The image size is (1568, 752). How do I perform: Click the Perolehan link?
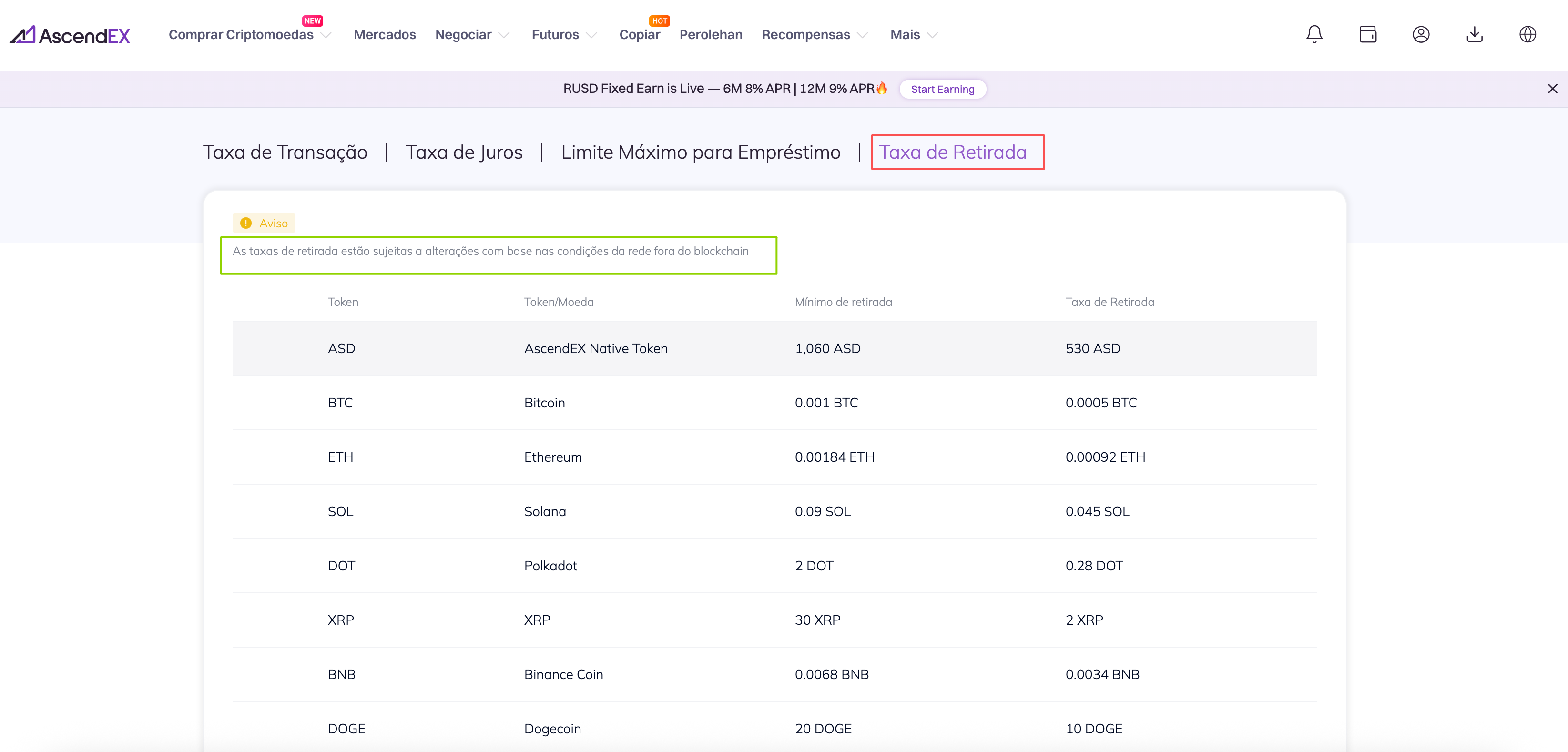(x=710, y=35)
